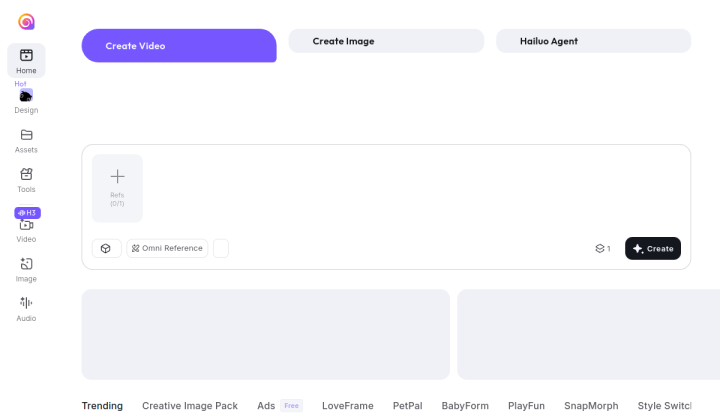
Task: Select the SnapMorph category tab
Action: pos(591,406)
